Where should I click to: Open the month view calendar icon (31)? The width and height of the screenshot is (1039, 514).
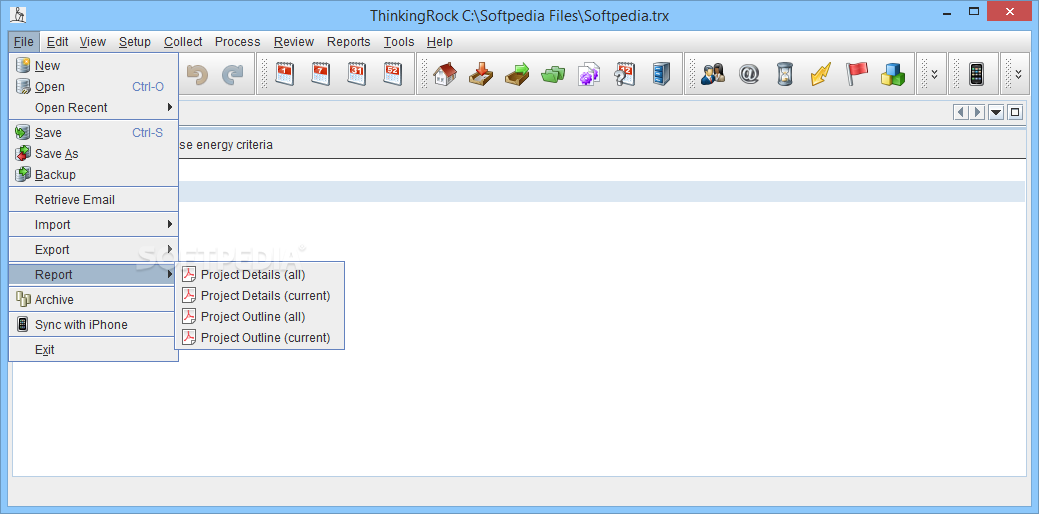point(356,74)
